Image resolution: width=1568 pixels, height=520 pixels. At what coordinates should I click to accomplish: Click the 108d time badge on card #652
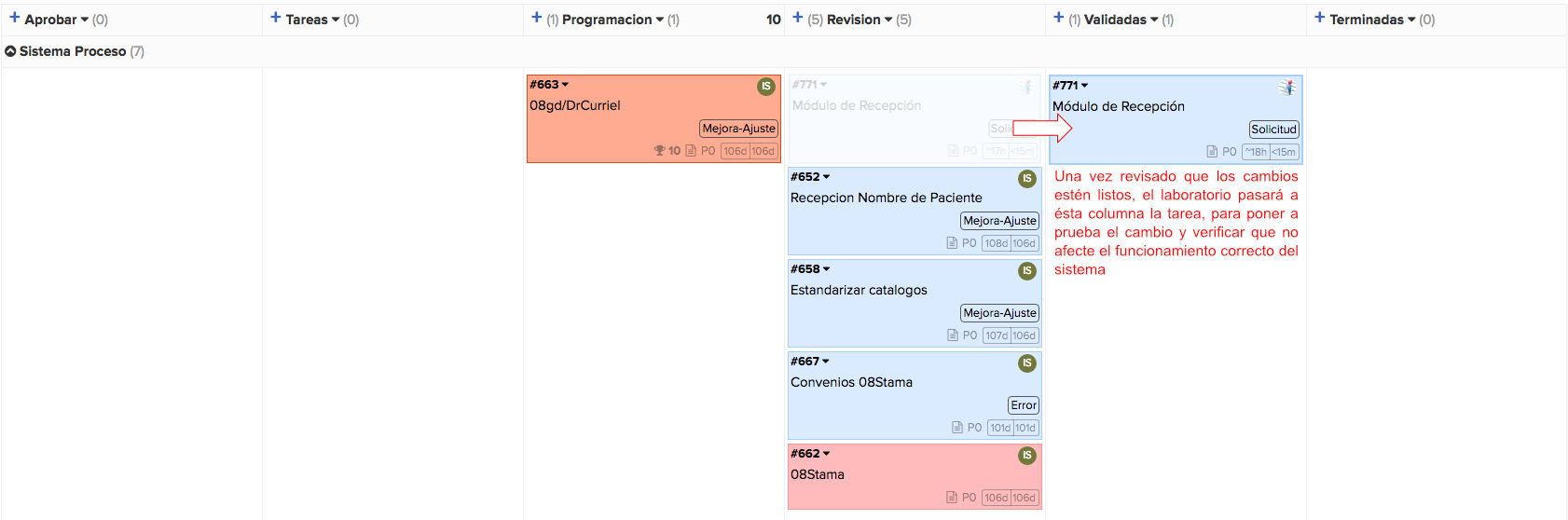[996, 243]
